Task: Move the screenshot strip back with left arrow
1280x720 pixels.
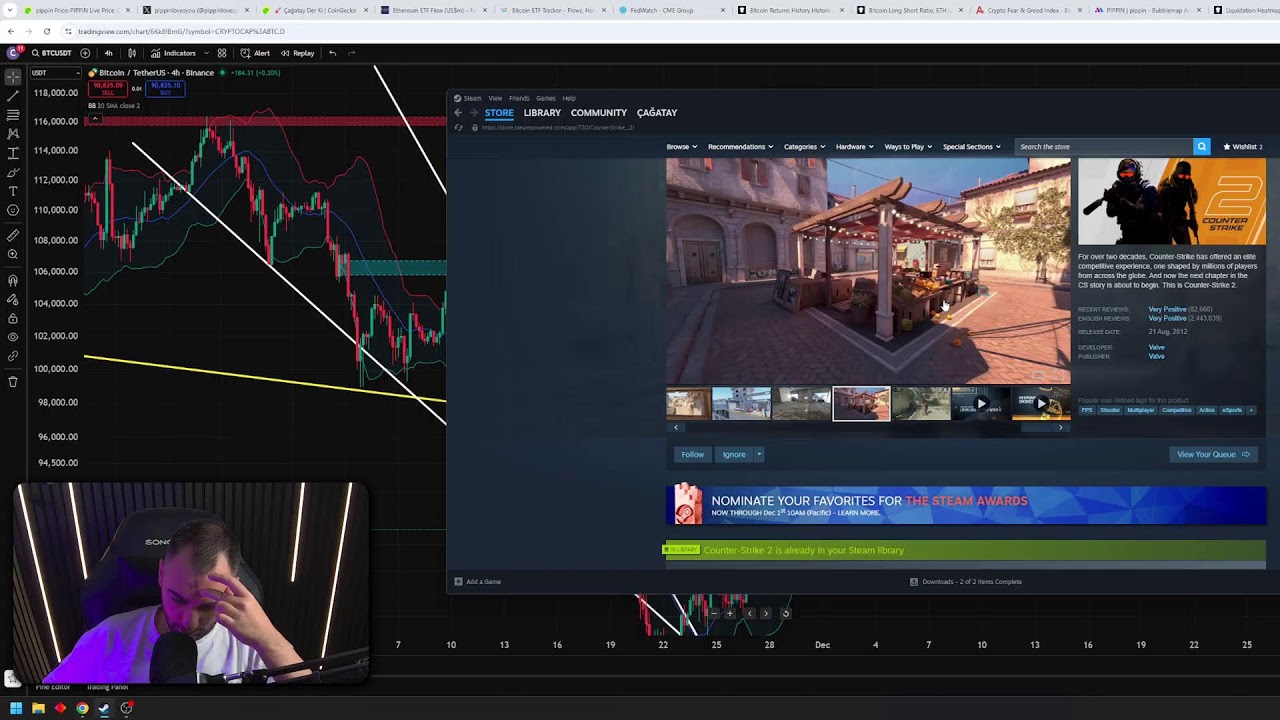Action: click(676, 427)
